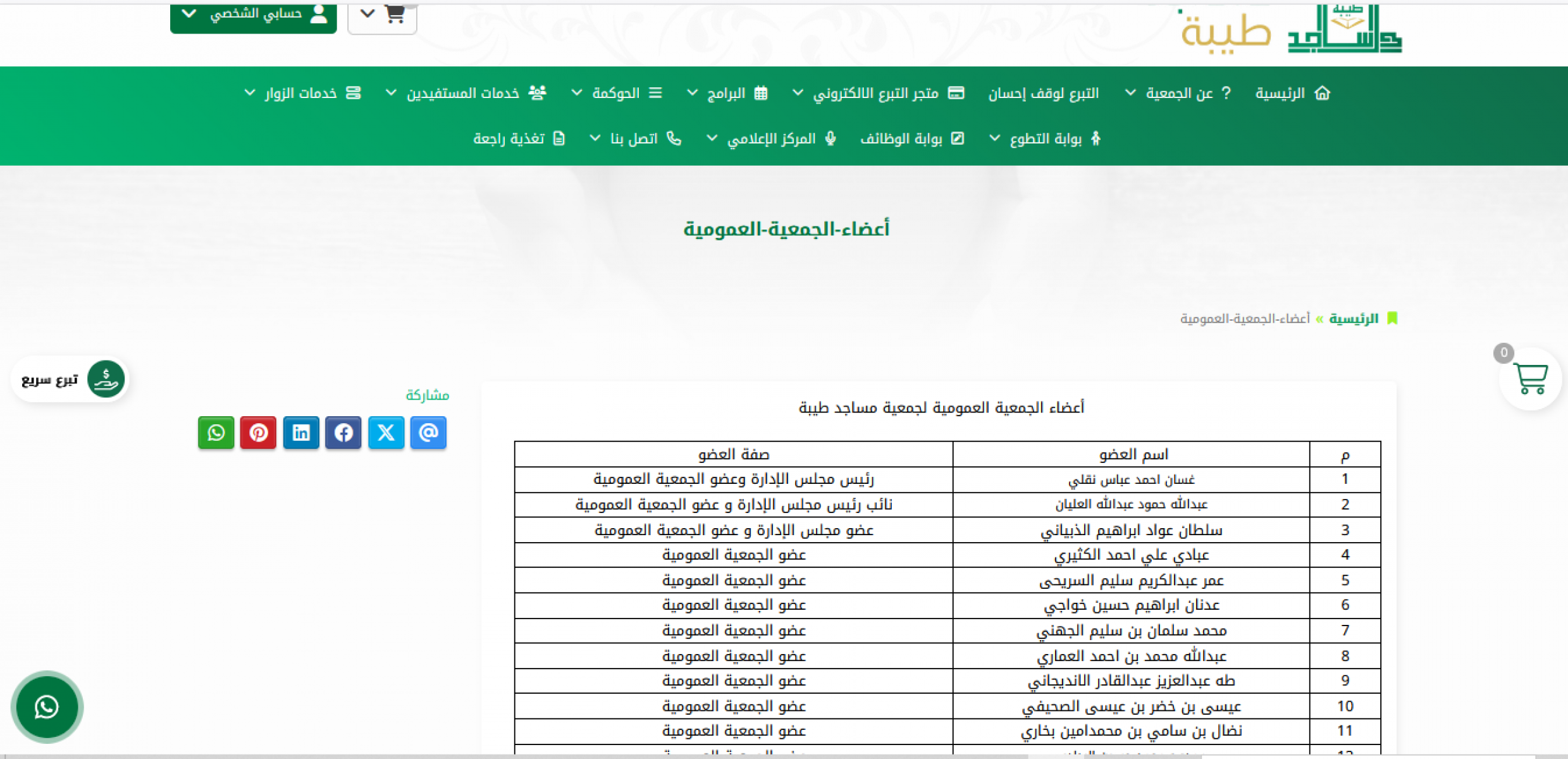Open floating WhatsApp chat button
Image resolution: width=1568 pixels, height=759 pixels.
(x=47, y=707)
